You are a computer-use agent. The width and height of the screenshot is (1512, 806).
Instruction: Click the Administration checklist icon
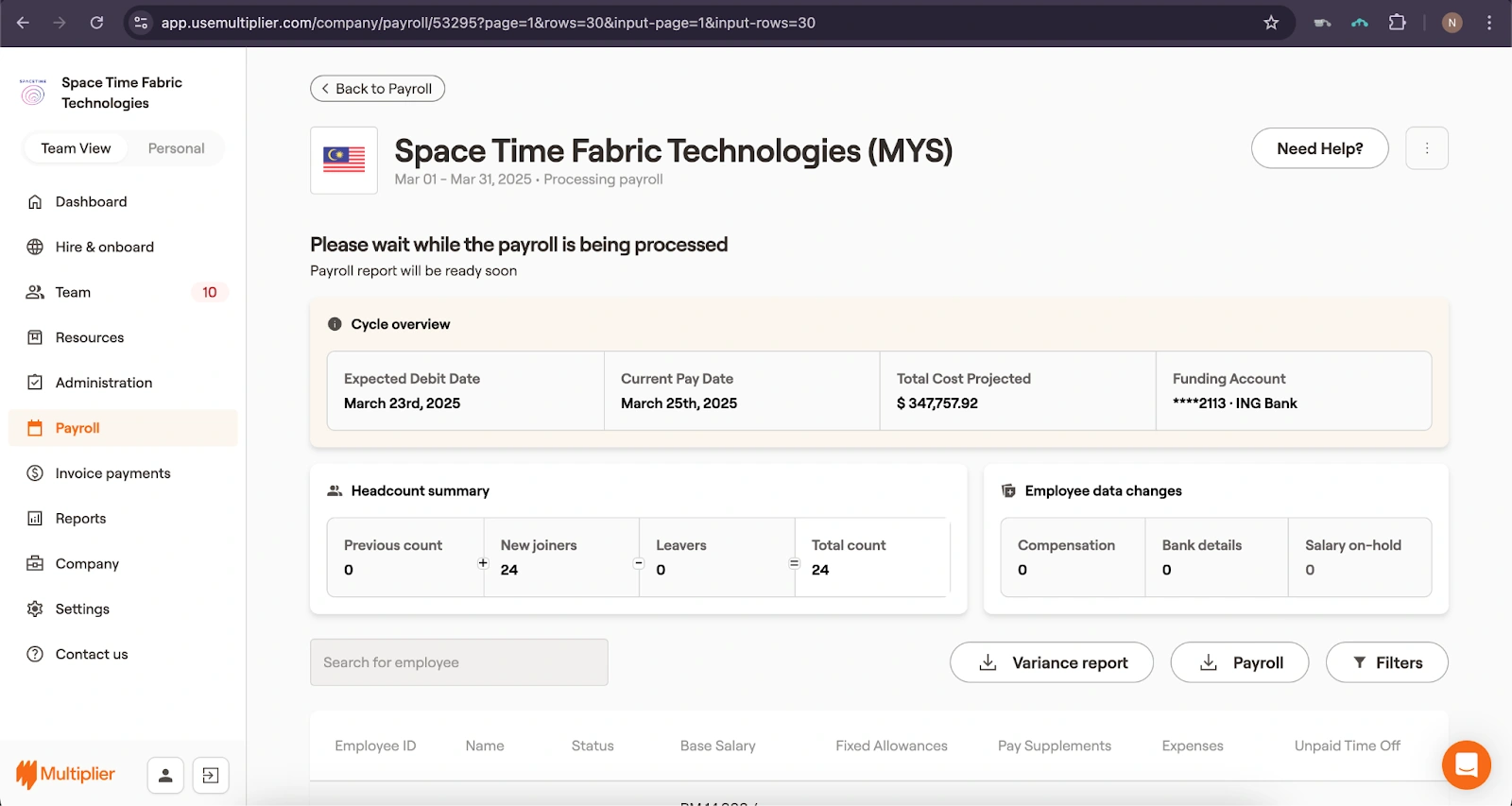tap(35, 383)
